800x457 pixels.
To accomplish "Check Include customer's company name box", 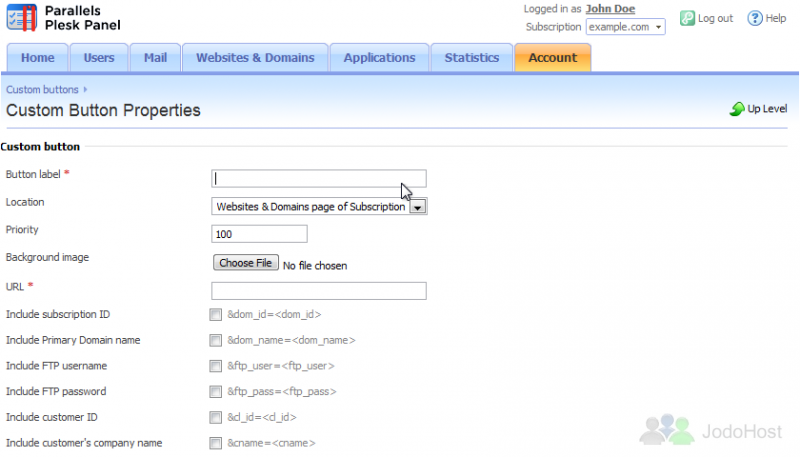I will coord(215,443).
